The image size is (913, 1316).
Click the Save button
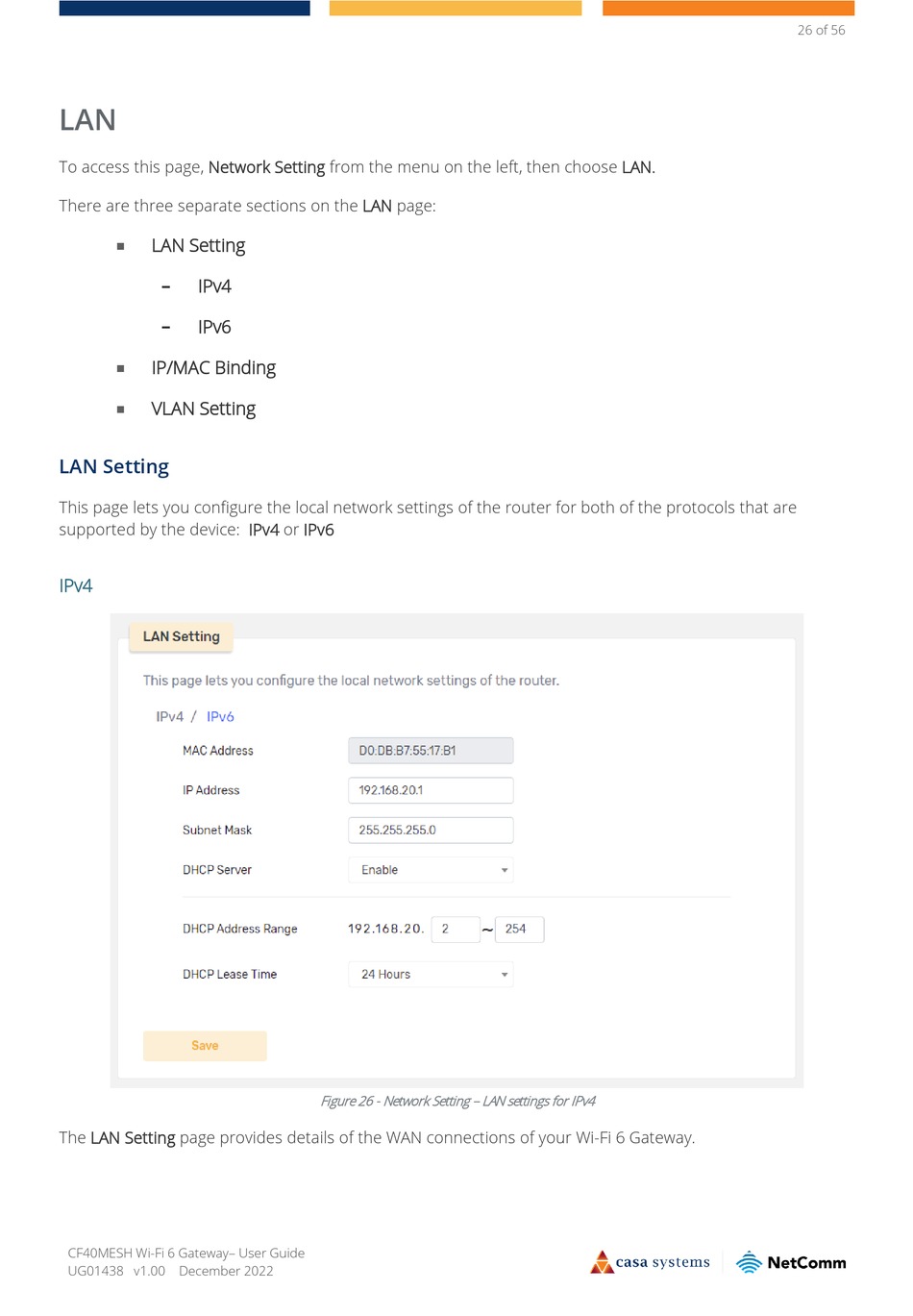(x=205, y=1046)
